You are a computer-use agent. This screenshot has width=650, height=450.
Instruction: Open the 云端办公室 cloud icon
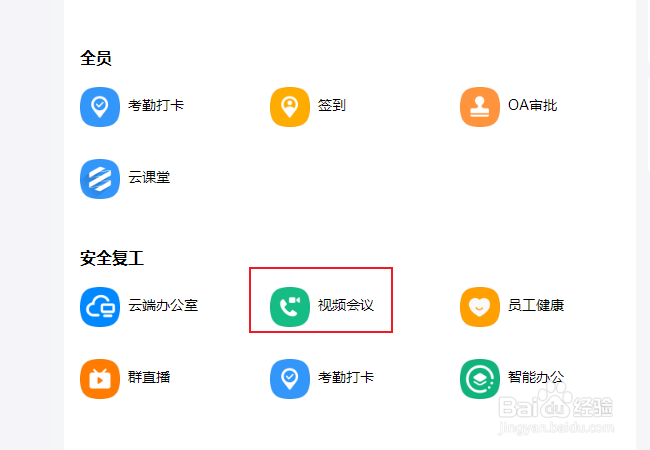click(100, 307)
